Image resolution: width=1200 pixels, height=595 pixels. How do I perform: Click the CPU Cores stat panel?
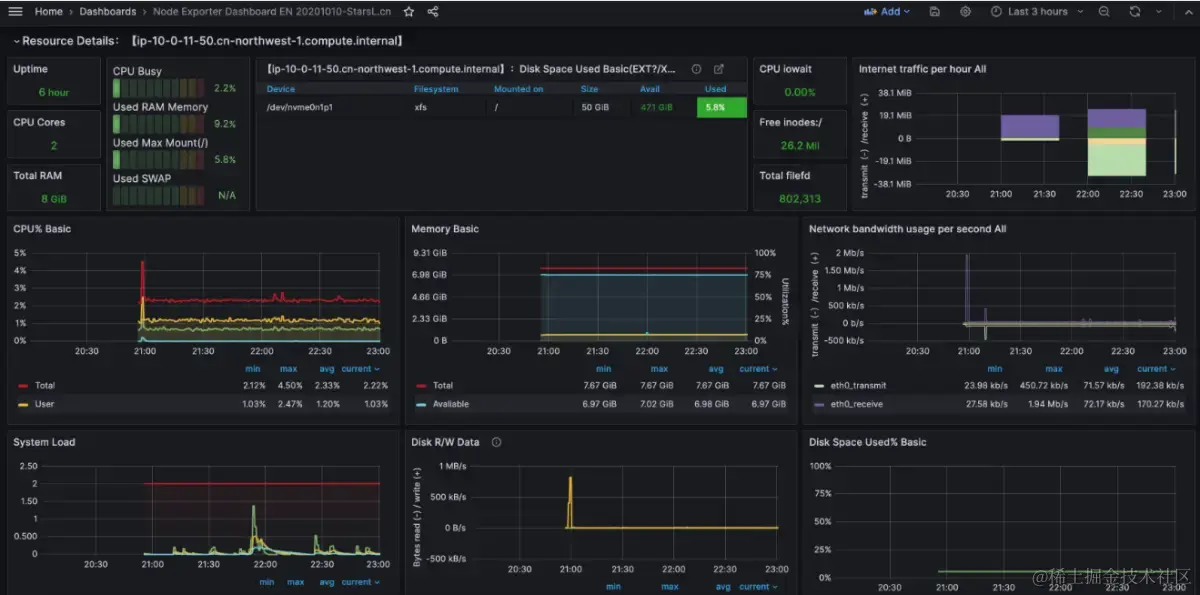pos(54,134)
